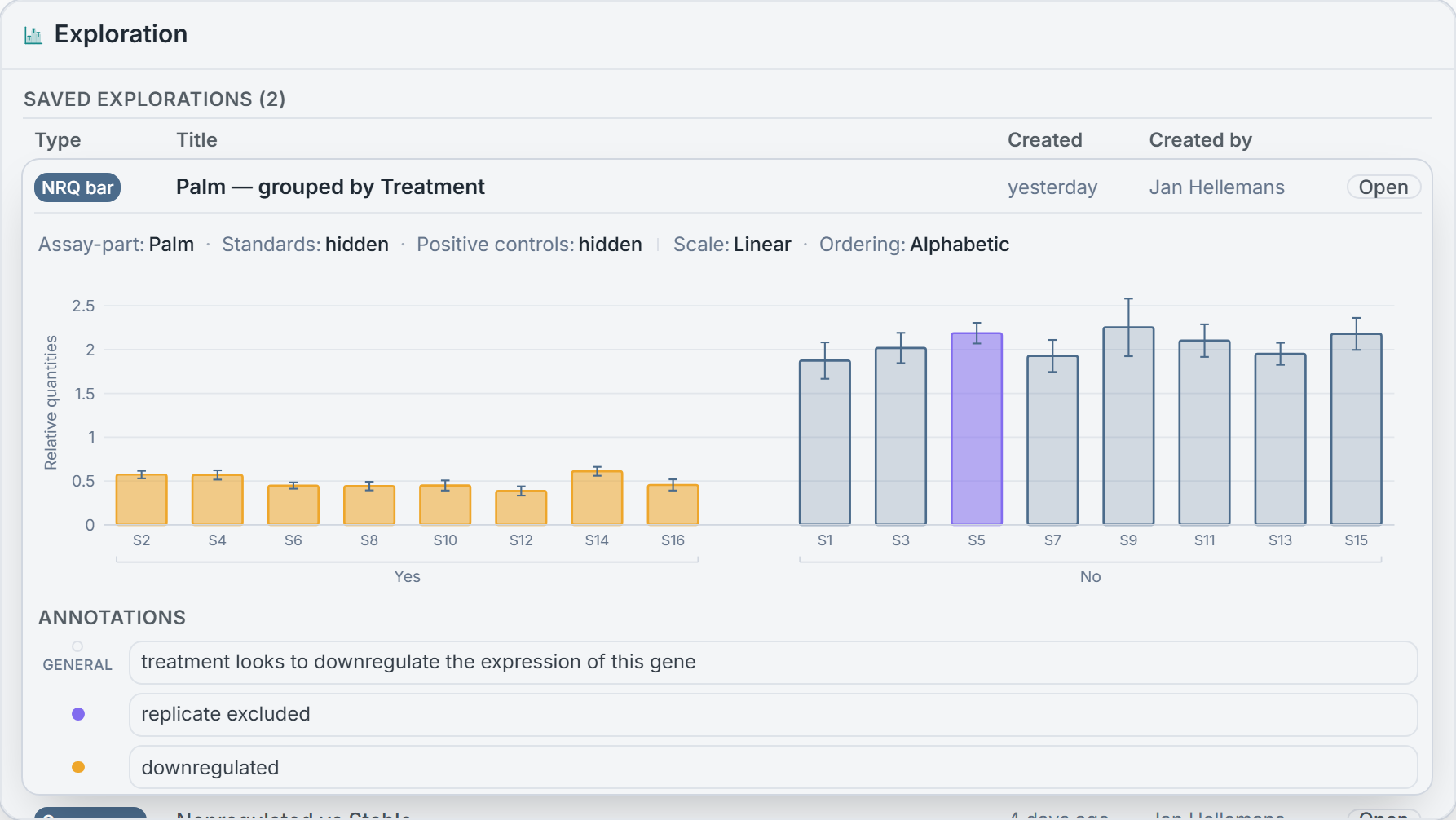Edit the general annotation about treatment downregulation

pos(773,662)
